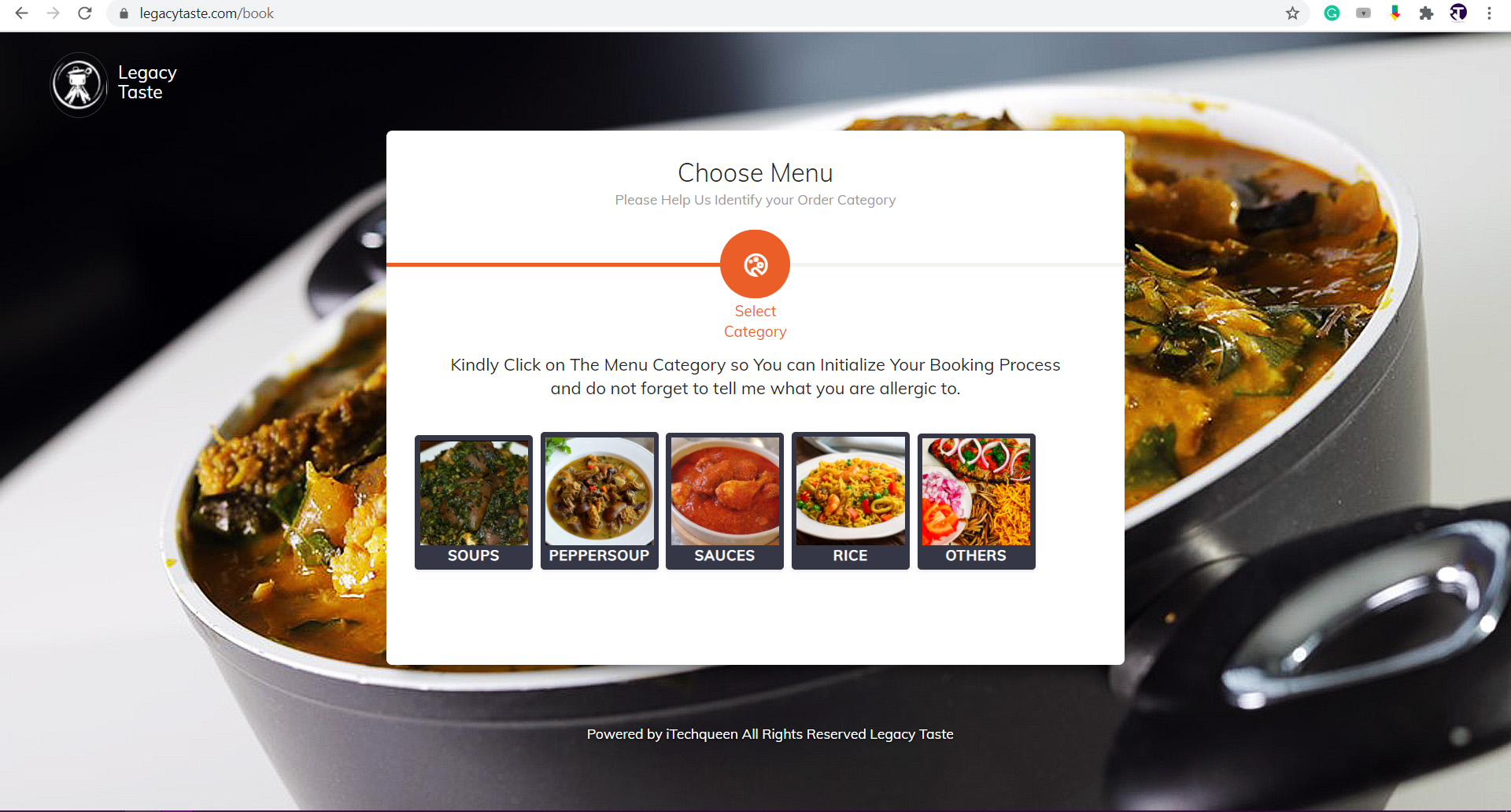Click the orange progress bar line
The width and height of the screenshot is (1511, 812).
(553, 264)
